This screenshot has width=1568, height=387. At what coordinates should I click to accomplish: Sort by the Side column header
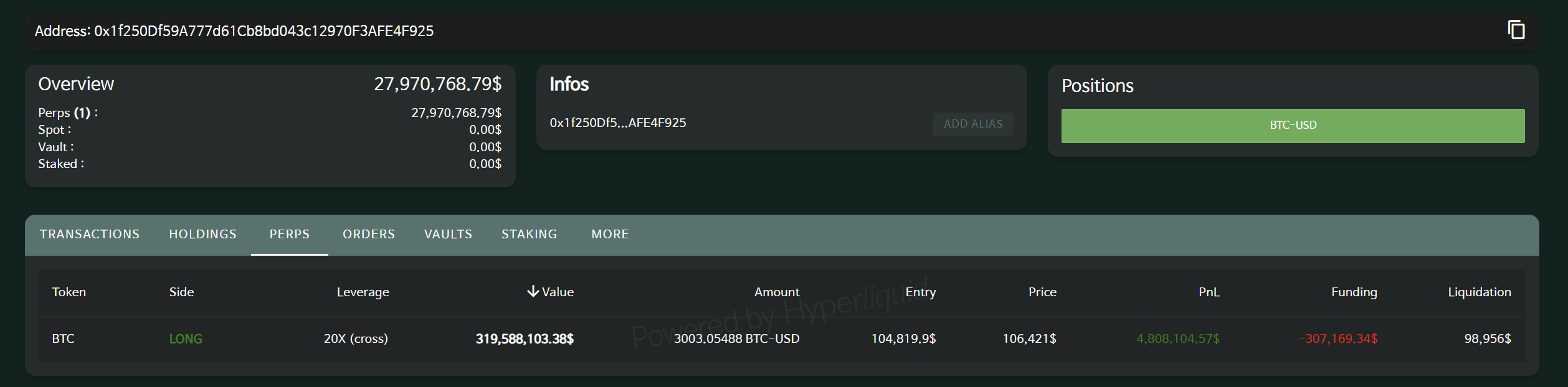(x=181, y=292)
